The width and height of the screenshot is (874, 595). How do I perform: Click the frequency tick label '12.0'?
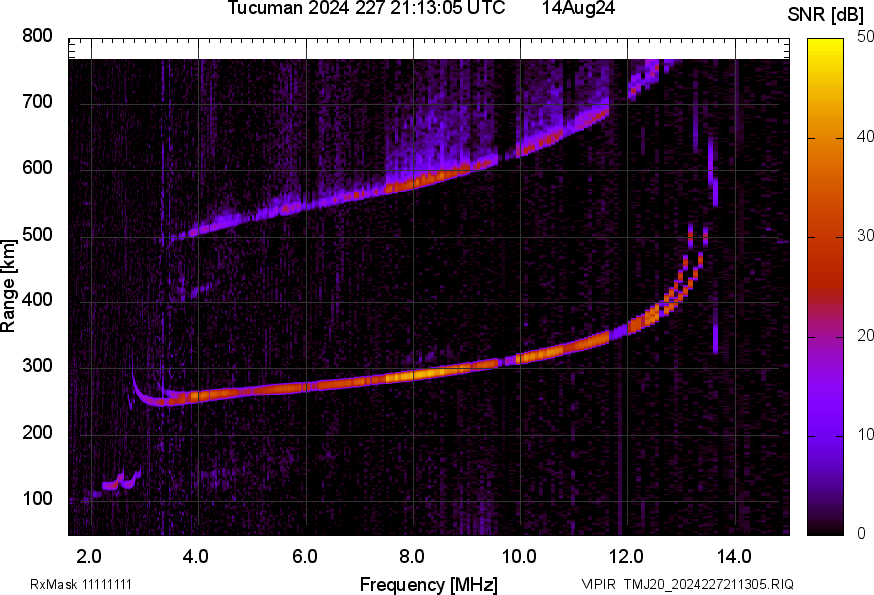click(x=627, y=557)
